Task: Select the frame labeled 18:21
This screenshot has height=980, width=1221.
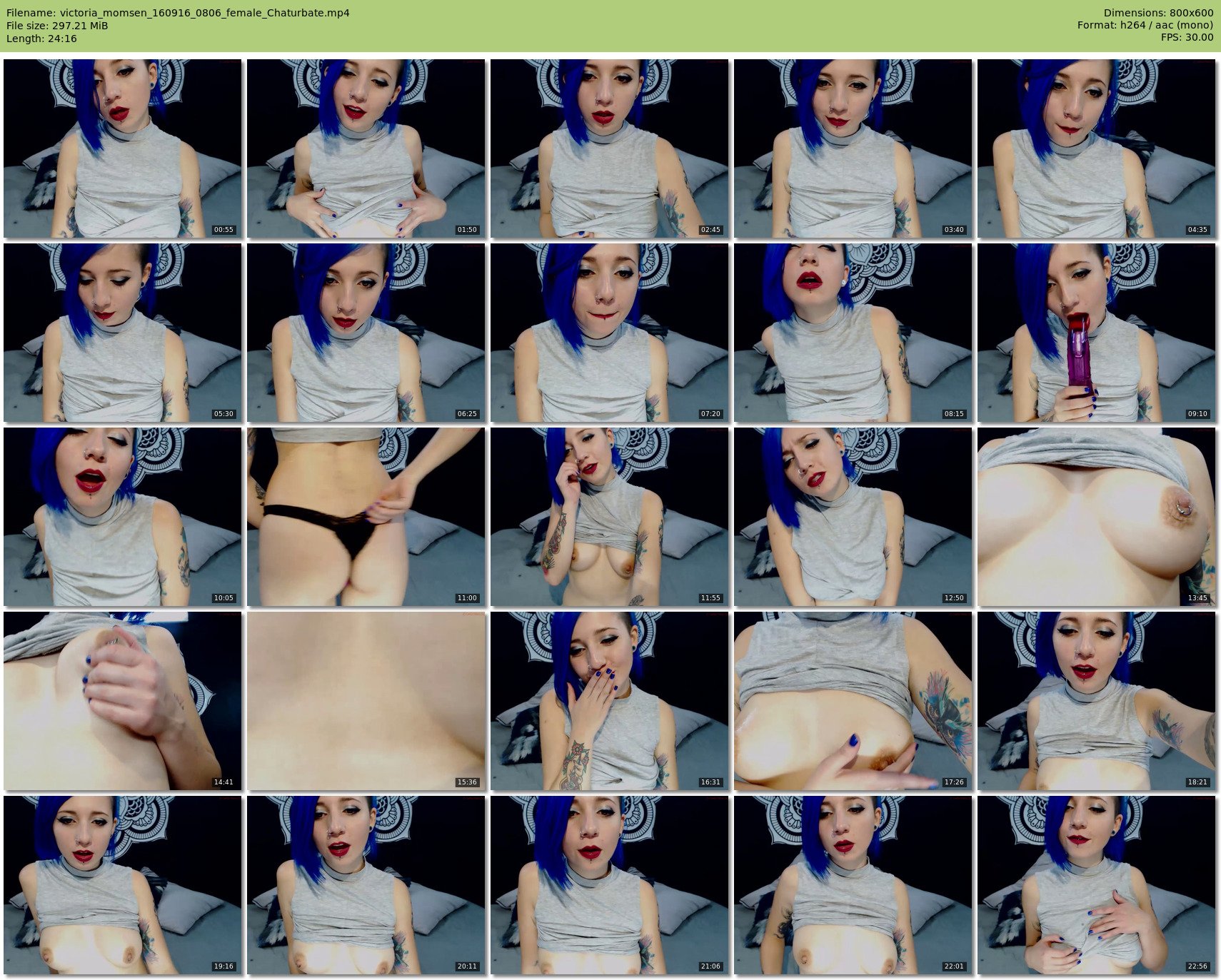Action: [1096, 701]
